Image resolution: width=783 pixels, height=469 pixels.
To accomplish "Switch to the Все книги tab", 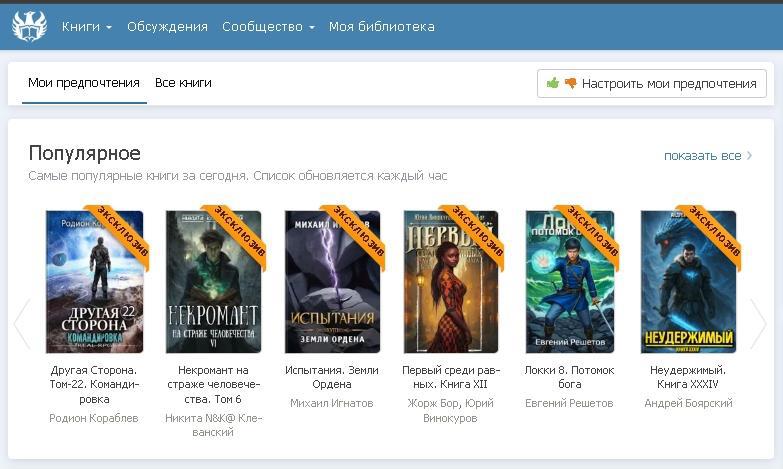I will point(183,83).
